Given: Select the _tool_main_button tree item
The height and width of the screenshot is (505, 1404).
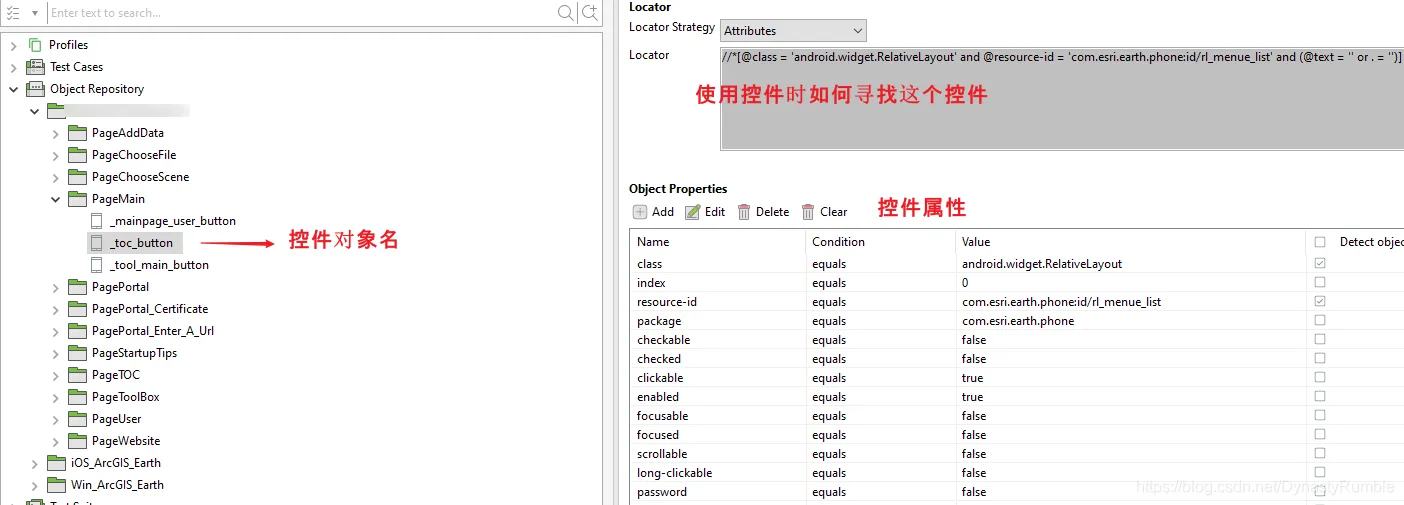Looking at the screenshot, I should pos(160,265).
